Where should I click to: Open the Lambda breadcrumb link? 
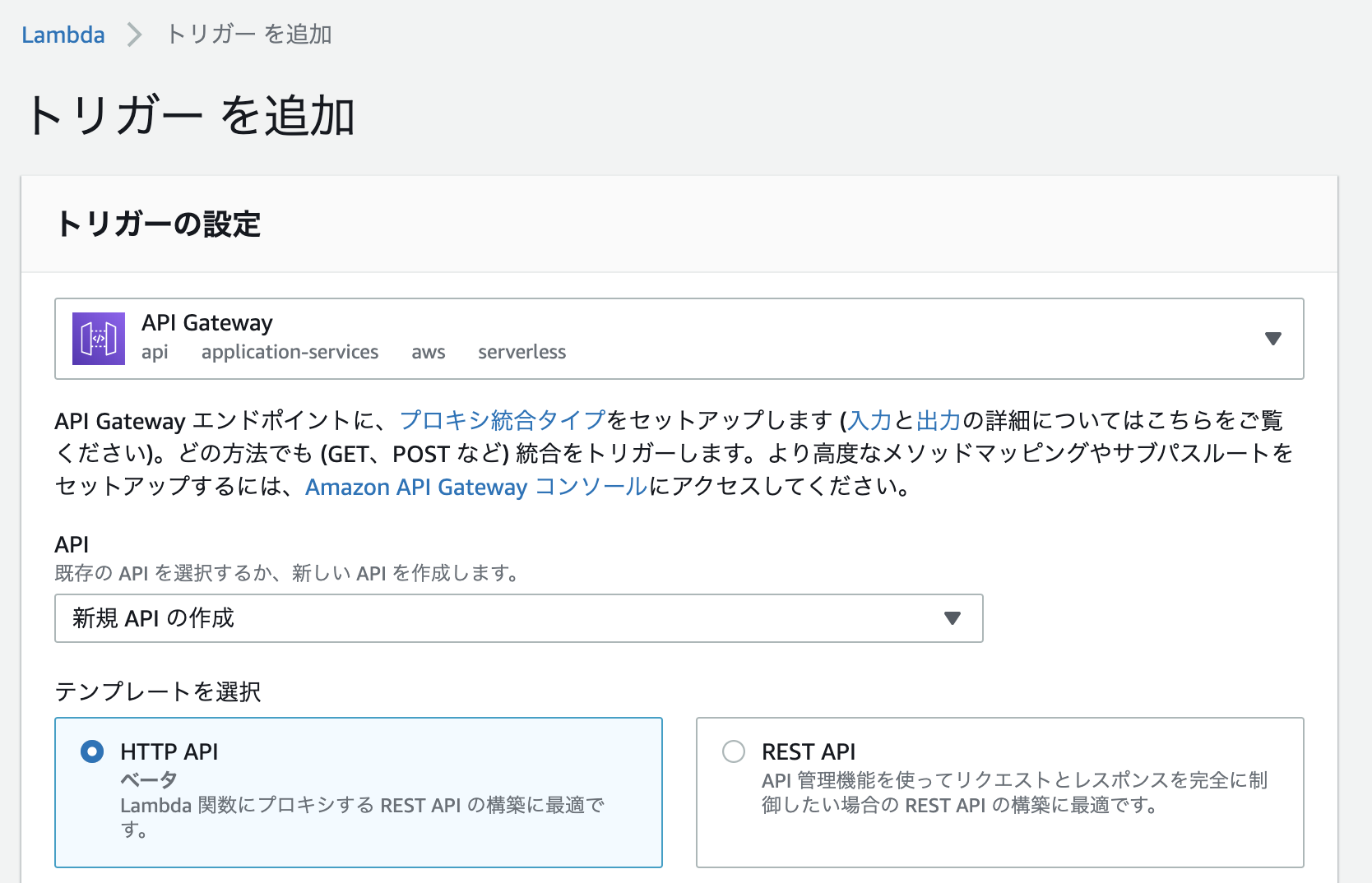63,35
